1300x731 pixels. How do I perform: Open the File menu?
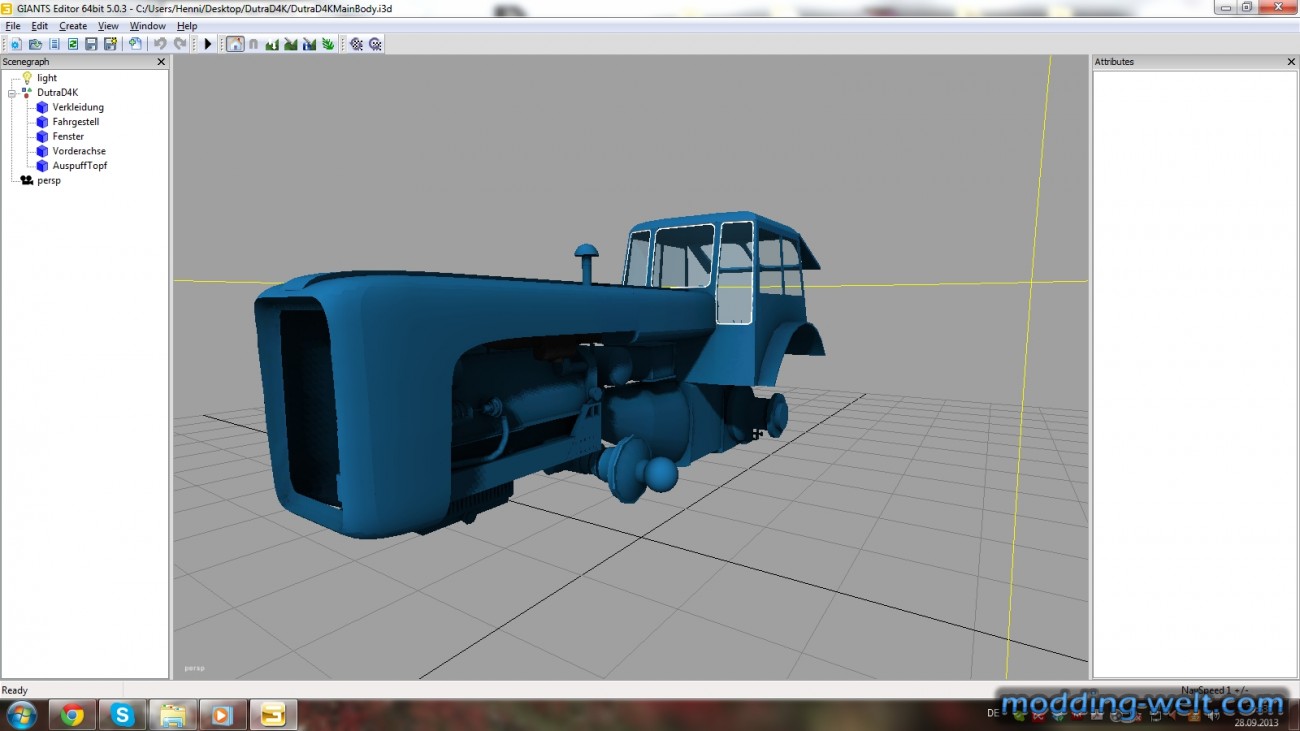13,26
